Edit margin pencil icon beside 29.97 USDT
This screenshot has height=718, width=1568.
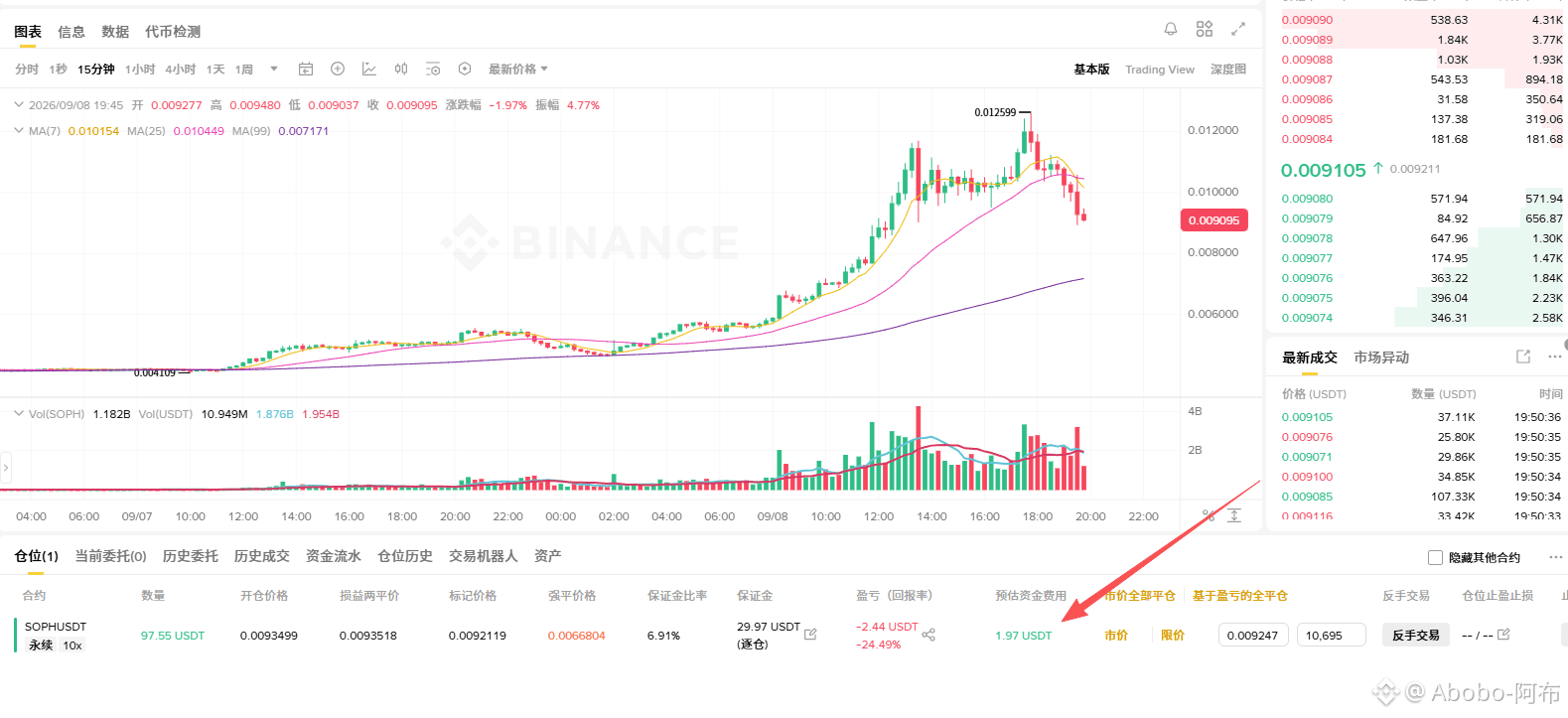(810, 634)
